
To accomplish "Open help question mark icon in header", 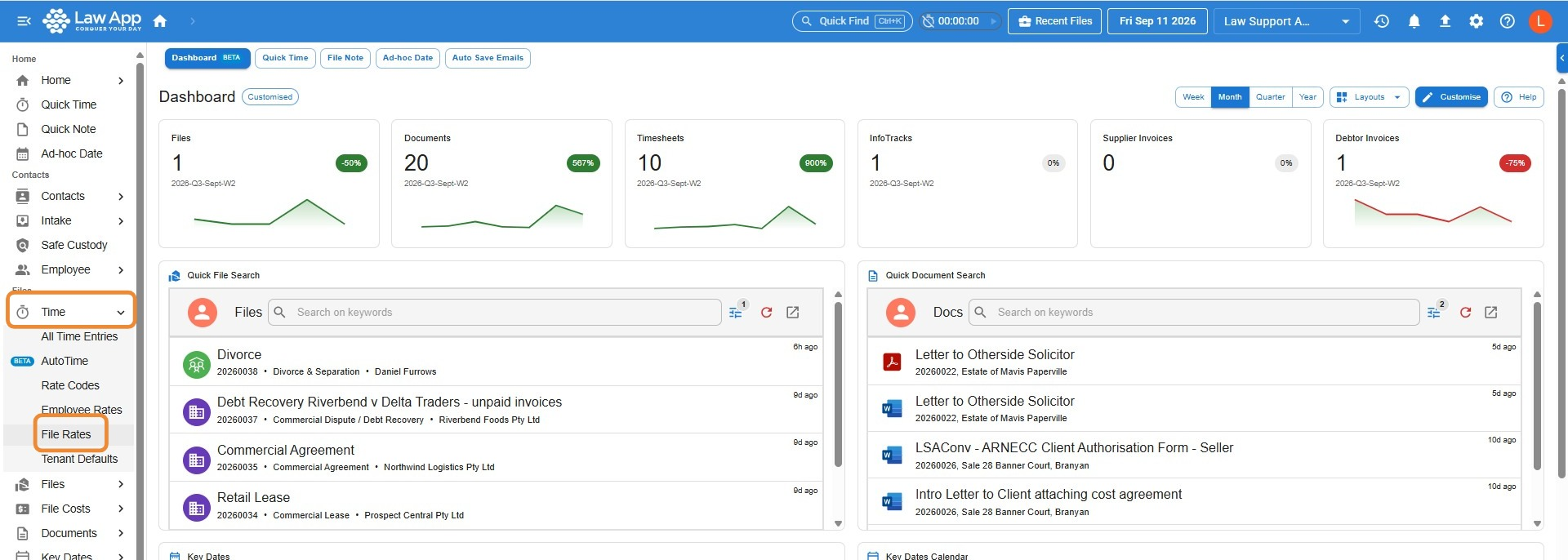I will point(1507,21).
